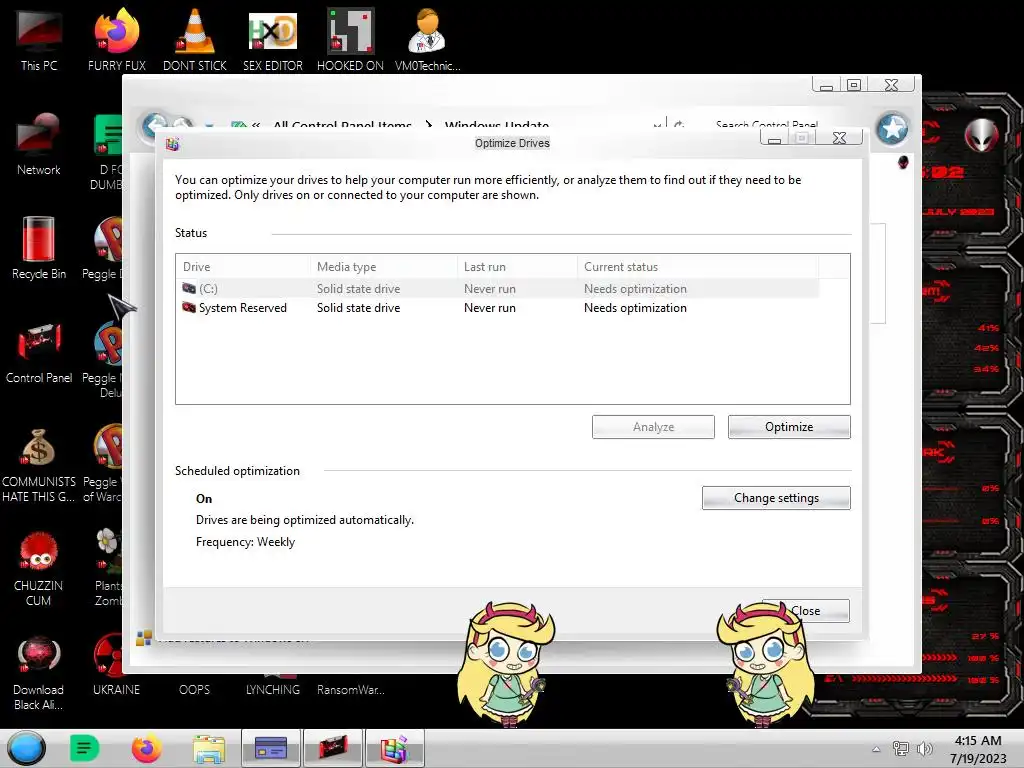Image resolution: width=1024 pixels, height=768 pixels.
Task: Open the green notes app on taskbar
Action: pyautogui.click(x=84, y=748)
